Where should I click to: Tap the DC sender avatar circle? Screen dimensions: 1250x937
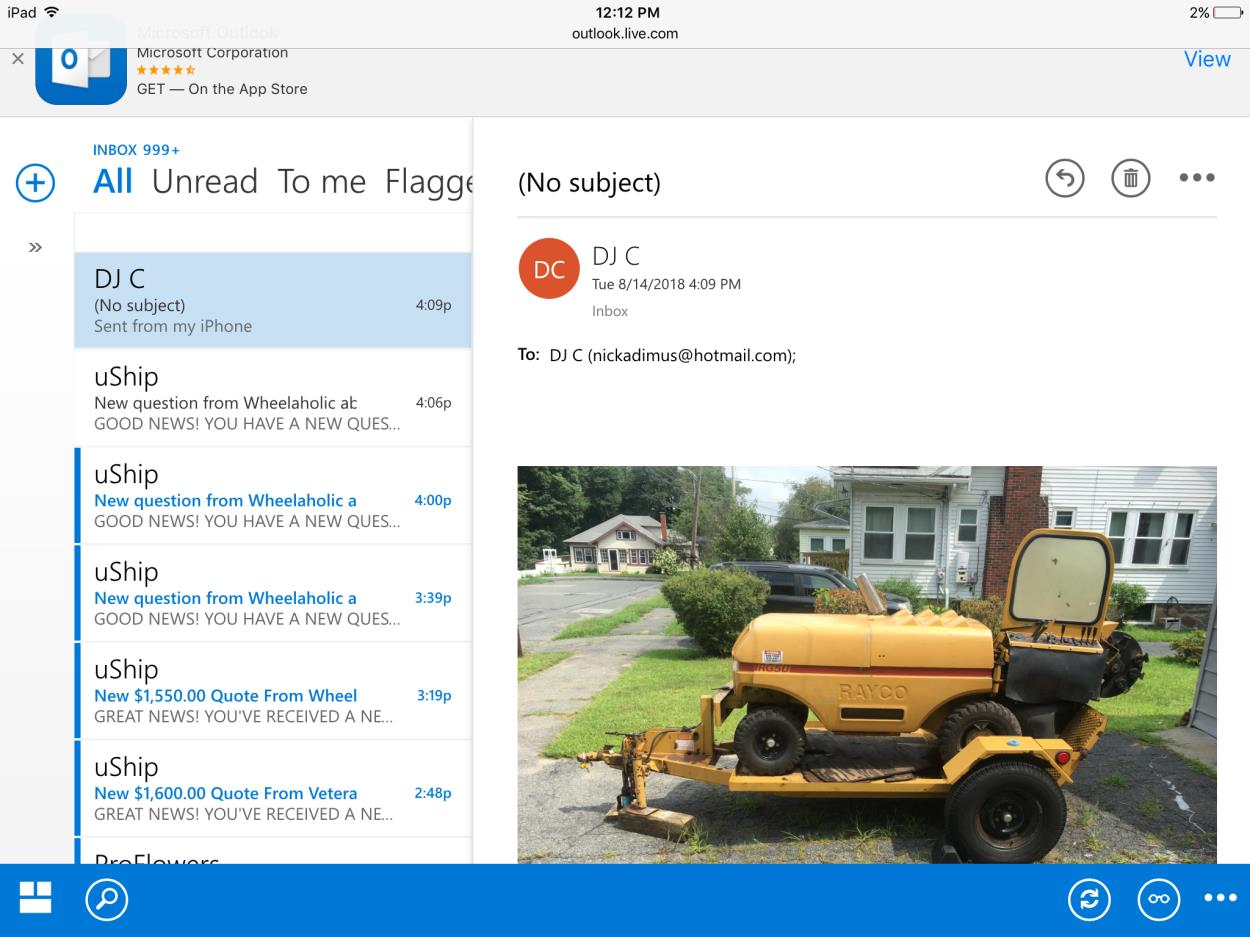tap(549, 269)
